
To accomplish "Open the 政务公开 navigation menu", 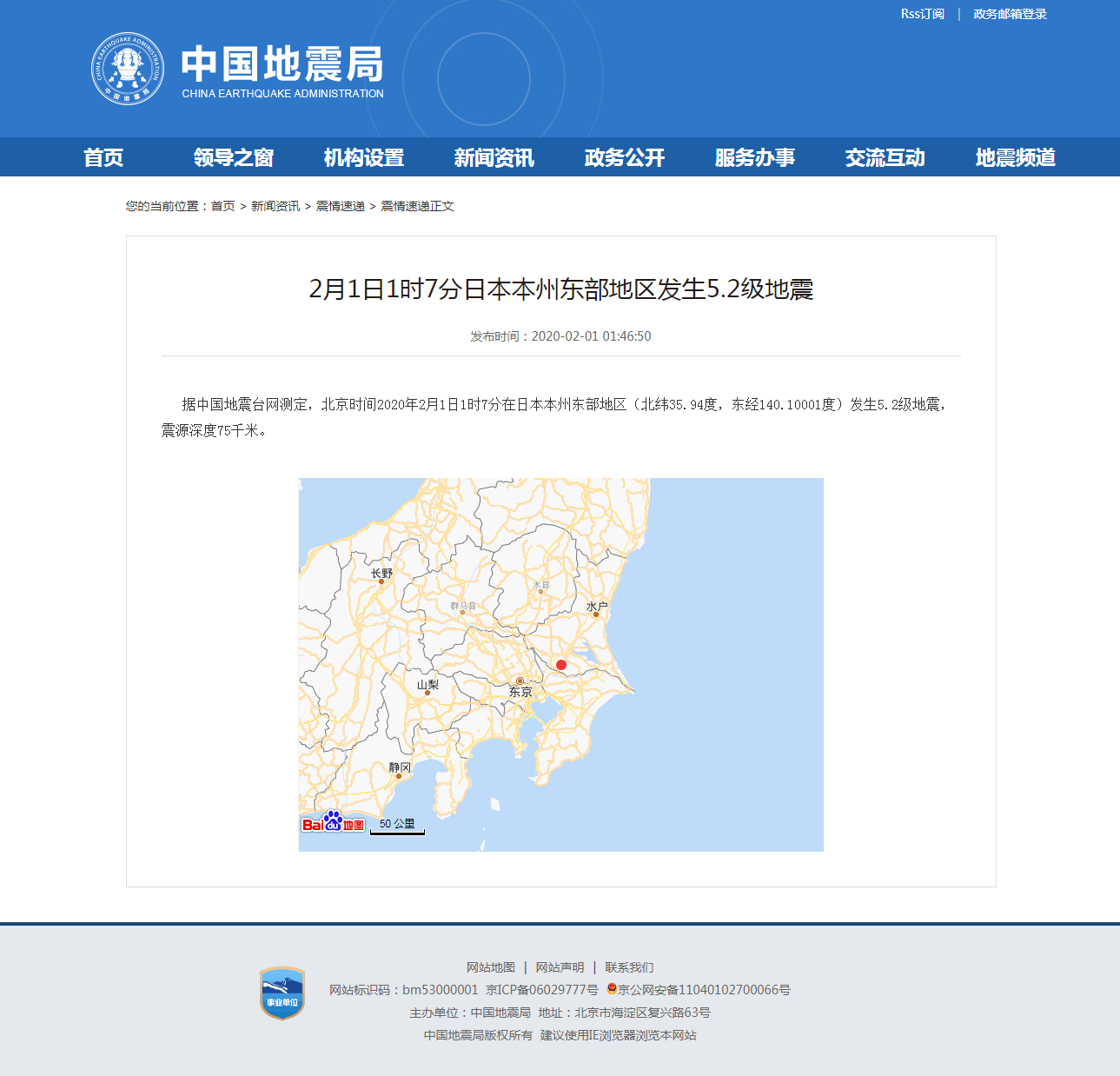I will click(x=623, y=157).
